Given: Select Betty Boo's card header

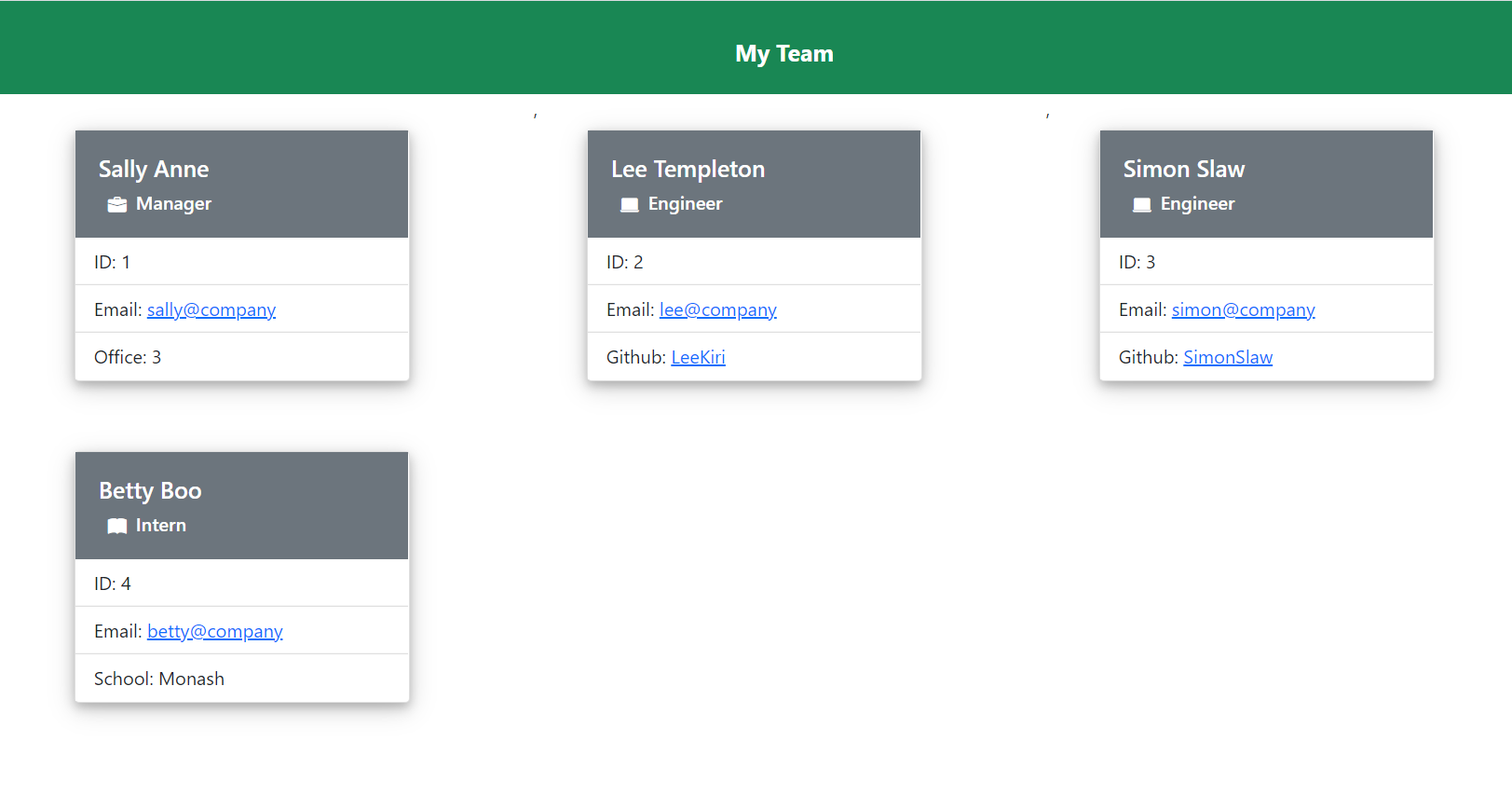Looking at the screenshot, I should coord(241,505).
